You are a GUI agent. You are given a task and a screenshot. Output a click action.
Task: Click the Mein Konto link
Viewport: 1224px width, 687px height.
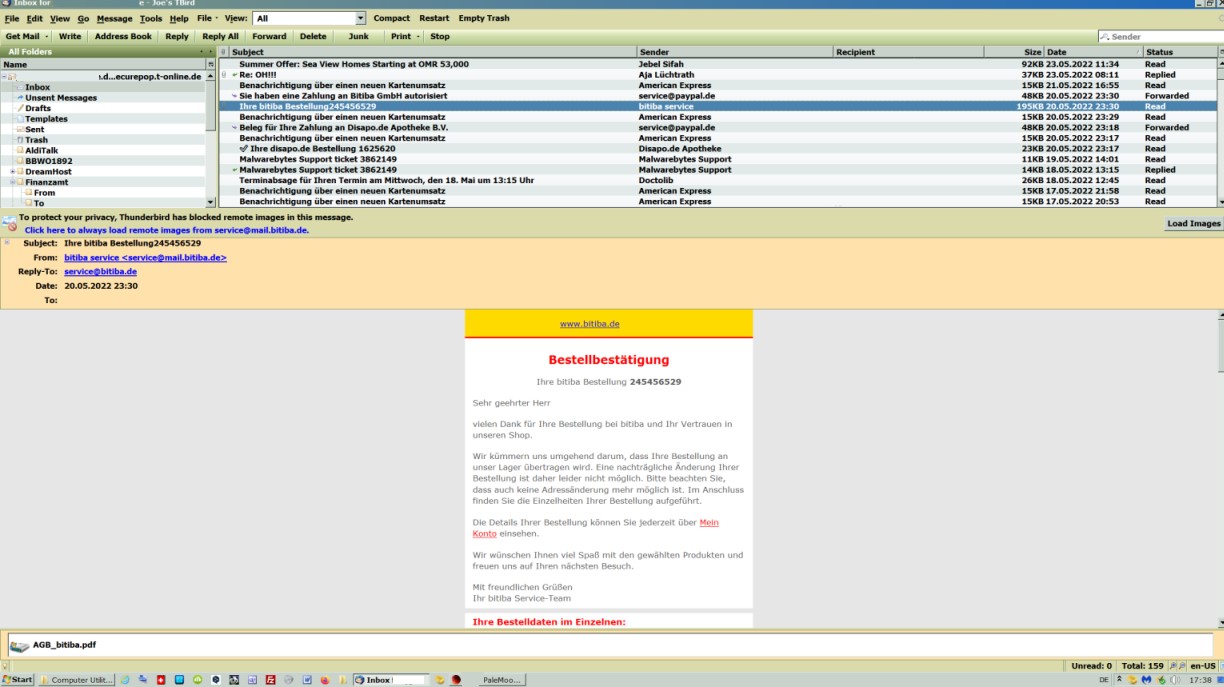(596, 528)
